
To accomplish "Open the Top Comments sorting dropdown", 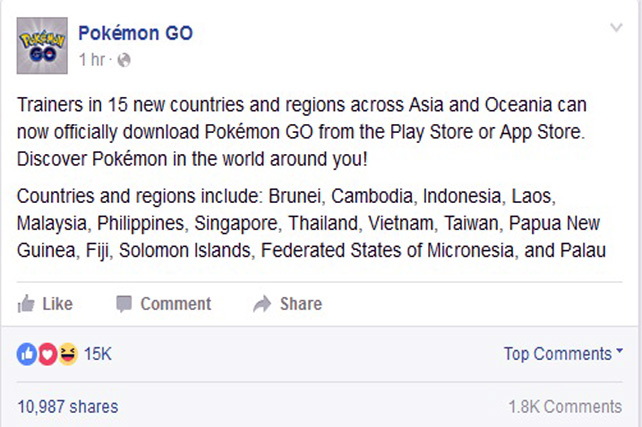I will click(x=563, y=353).
